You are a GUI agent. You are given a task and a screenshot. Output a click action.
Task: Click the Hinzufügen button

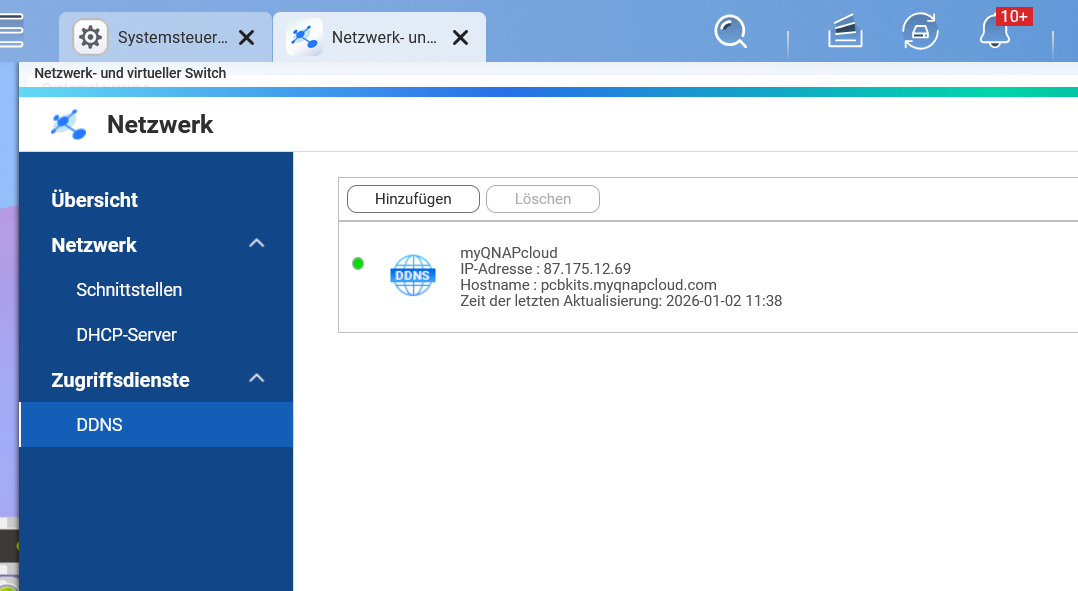point(413,199)
